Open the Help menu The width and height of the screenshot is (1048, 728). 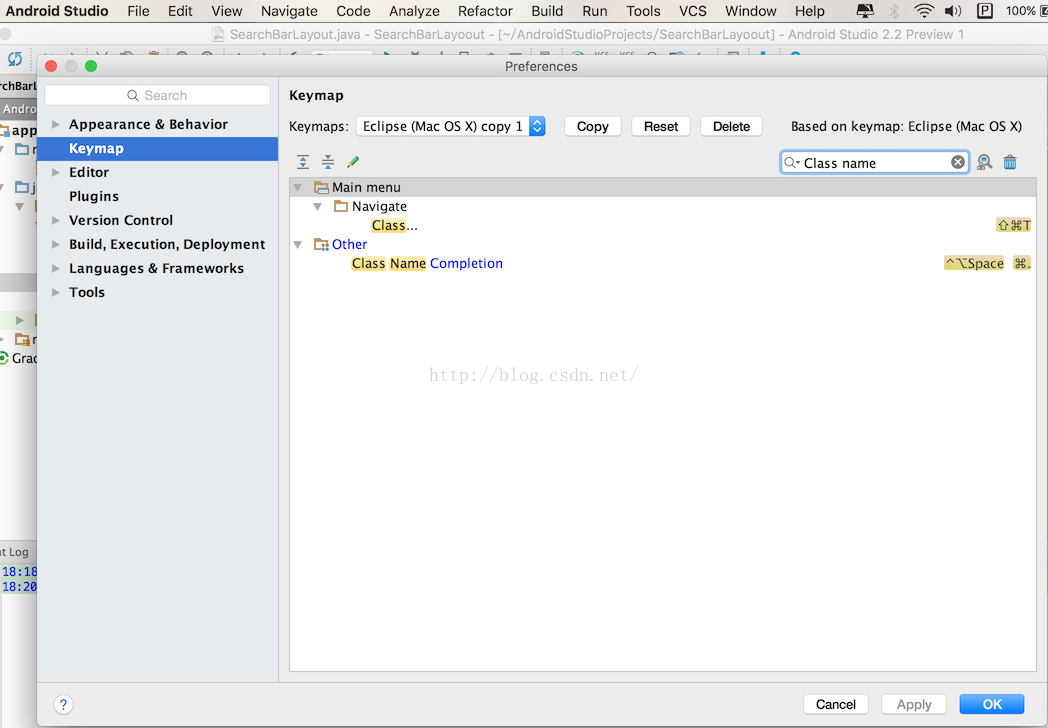809,11
